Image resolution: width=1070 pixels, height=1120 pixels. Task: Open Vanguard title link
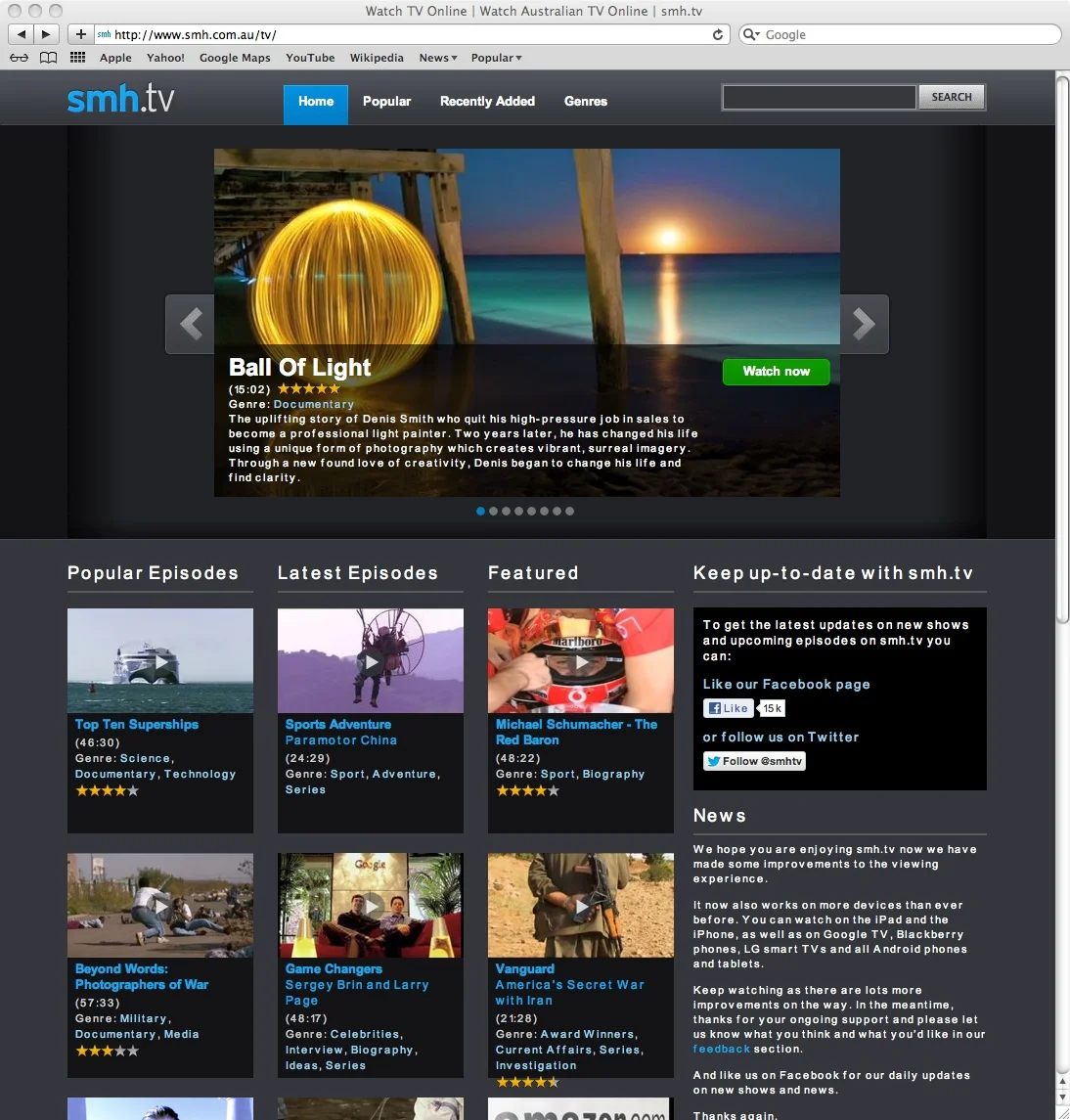pos(525,969)
